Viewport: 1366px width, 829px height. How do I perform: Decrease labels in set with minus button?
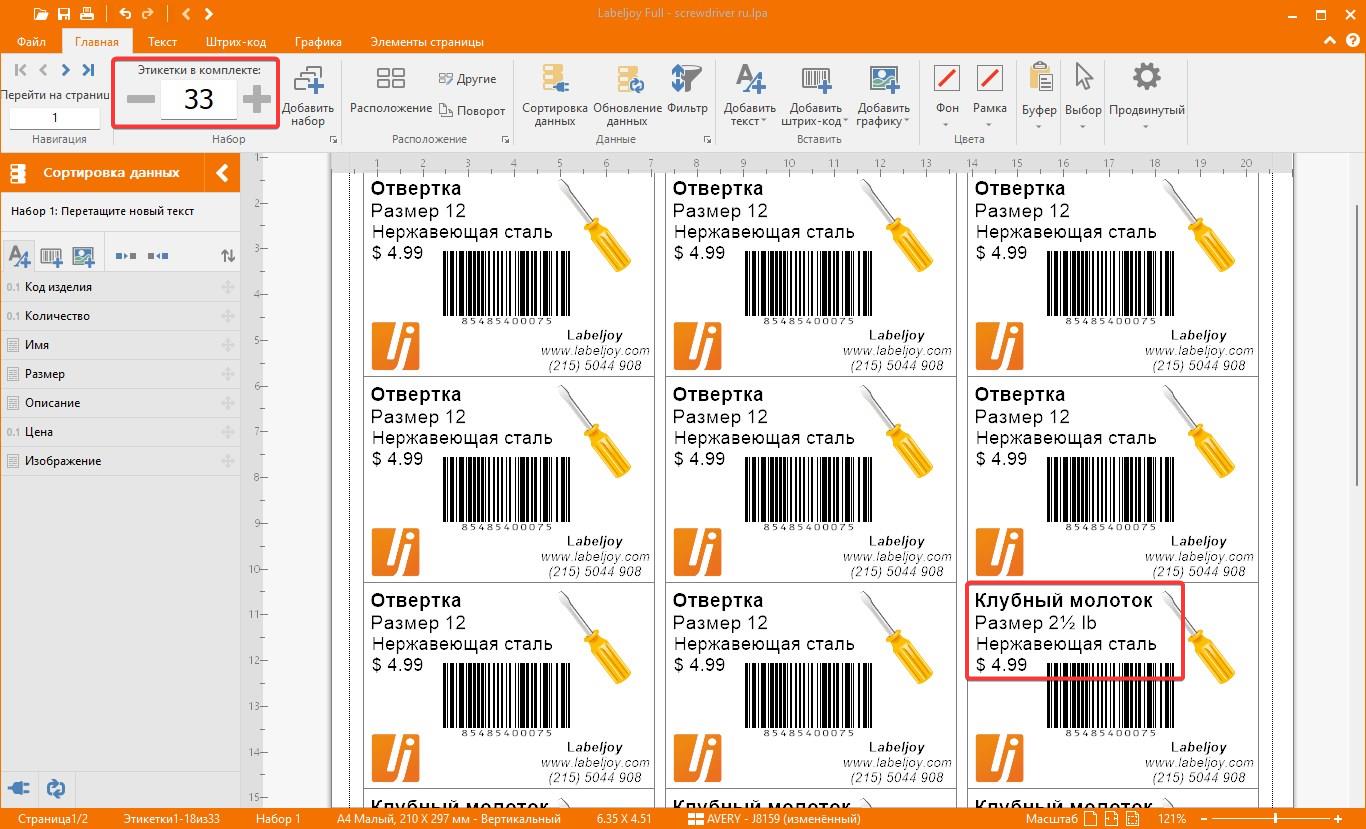pyautogui.click(x=141, y=99)
